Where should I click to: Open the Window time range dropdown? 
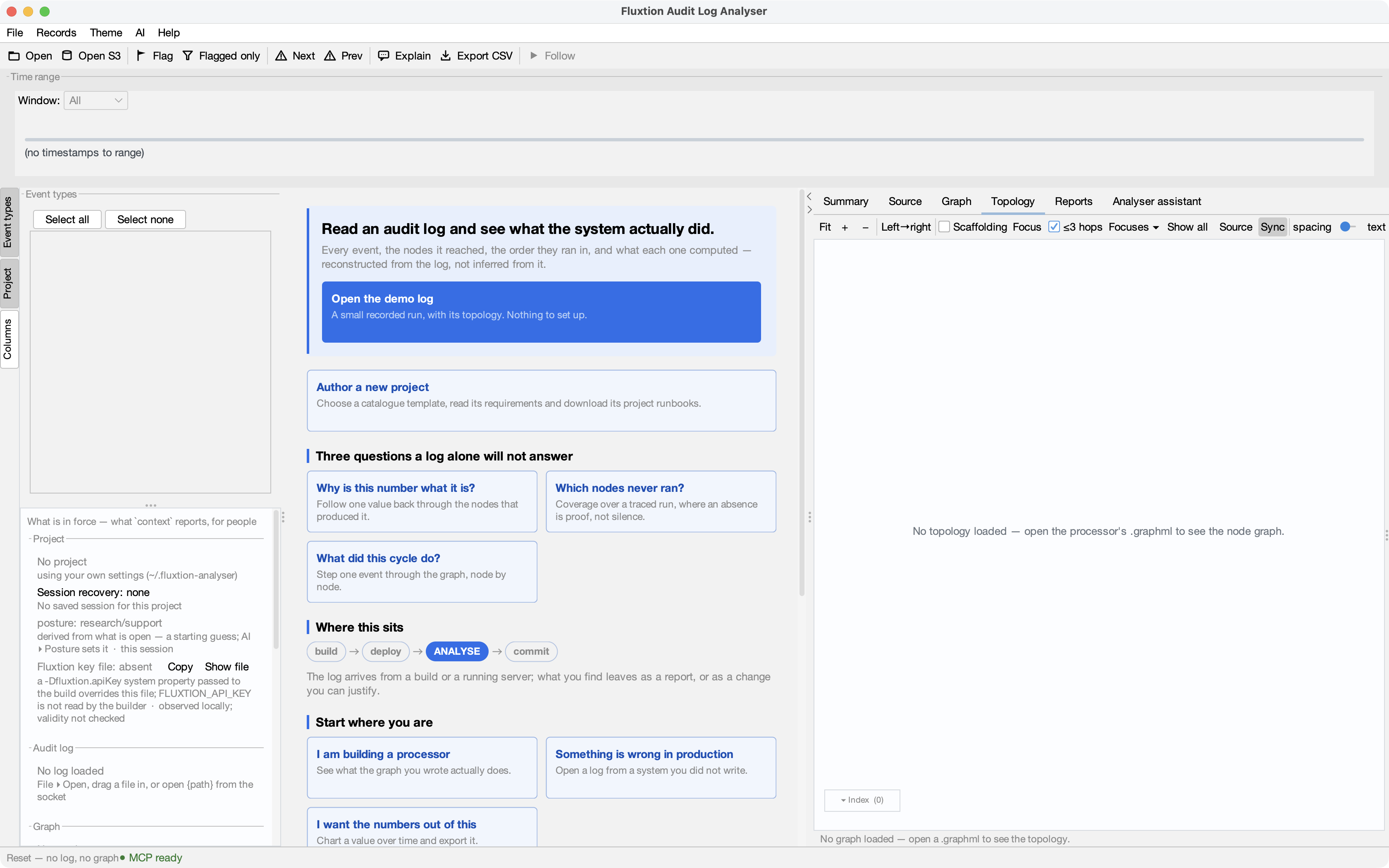[x=96, y=100]
